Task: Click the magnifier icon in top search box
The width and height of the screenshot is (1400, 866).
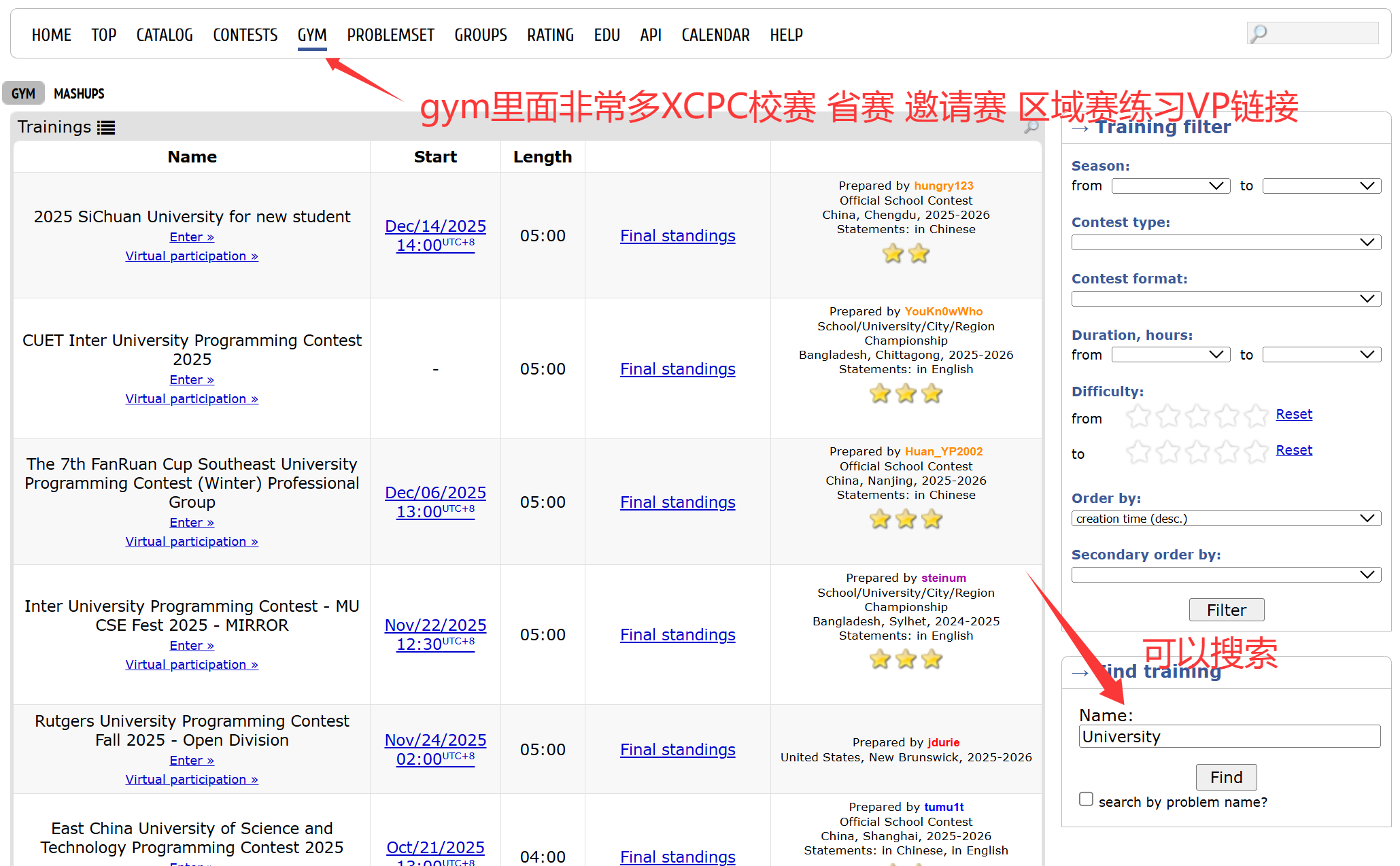Action: pos(1259,33)
